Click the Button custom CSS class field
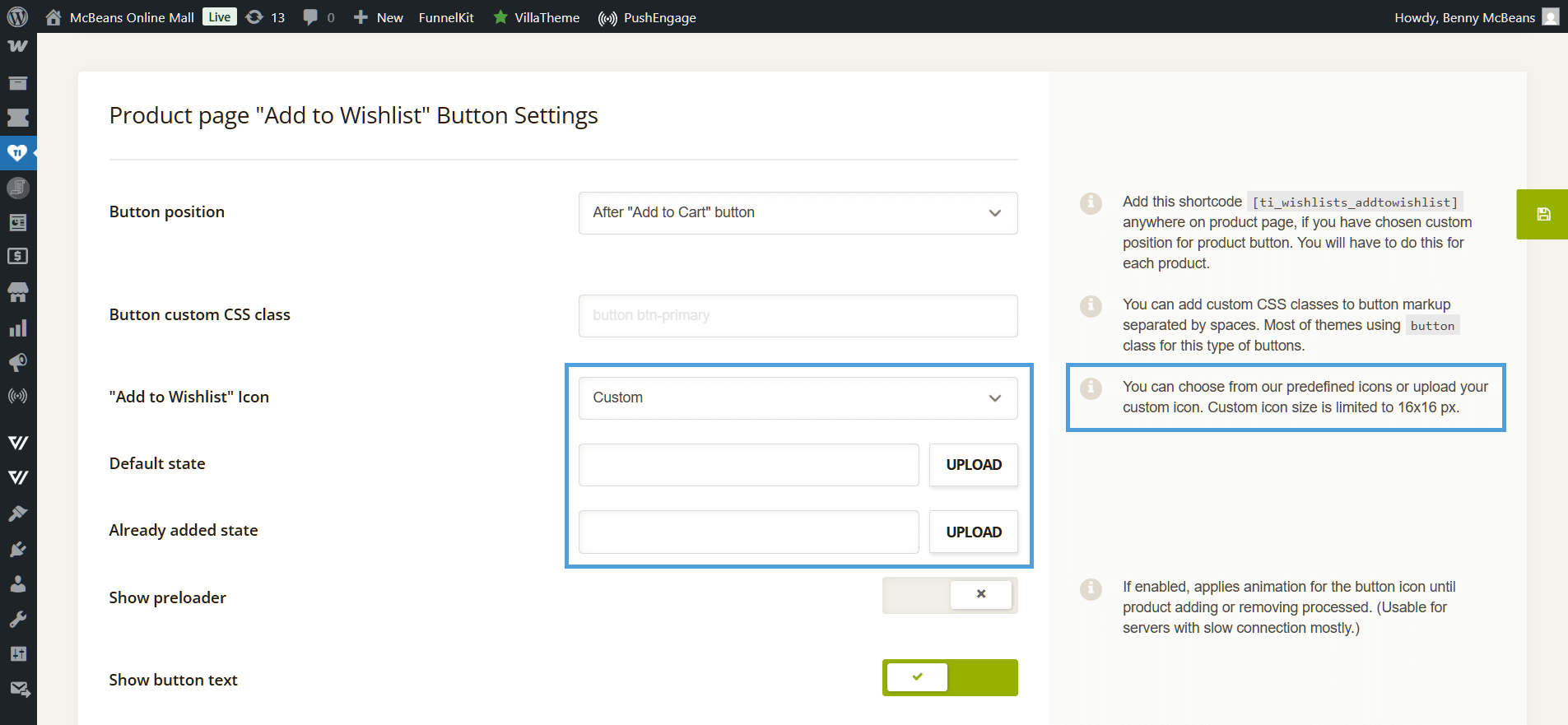The image size is (1568, 725). pyautogui.click(x=797, y=316)
